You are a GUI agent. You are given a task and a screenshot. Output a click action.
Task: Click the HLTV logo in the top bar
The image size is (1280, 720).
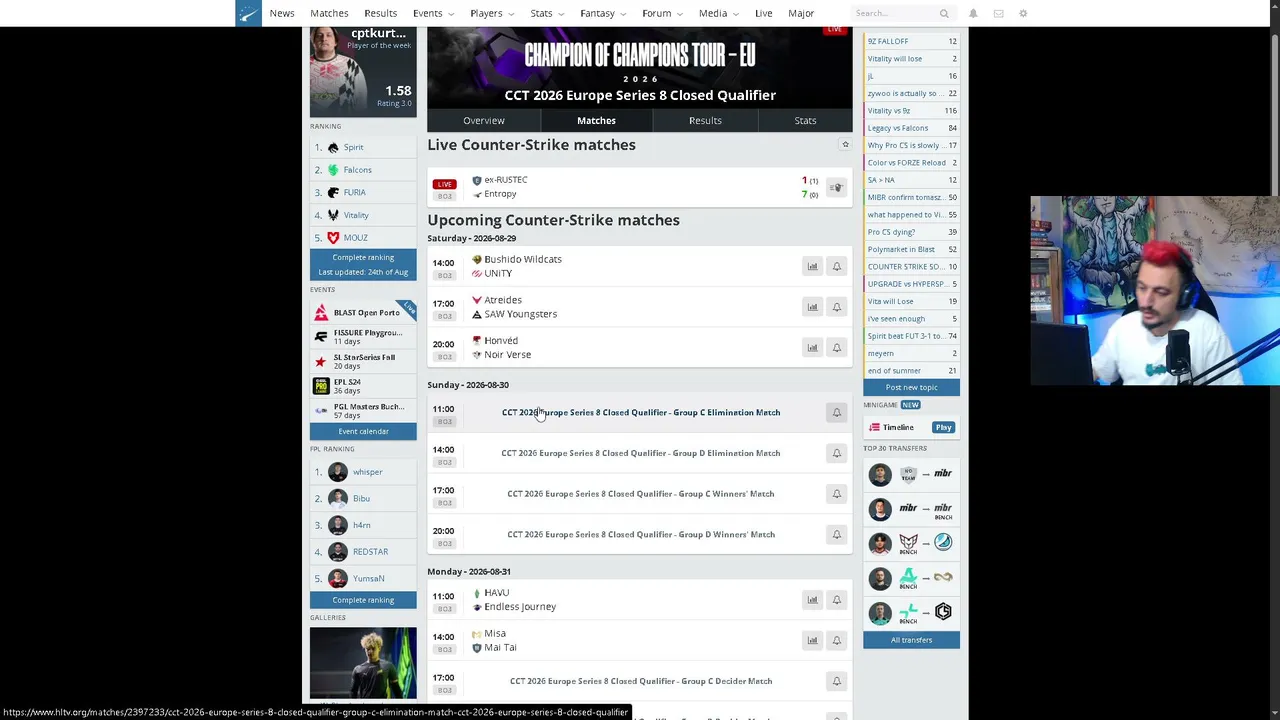pos(248,13)
